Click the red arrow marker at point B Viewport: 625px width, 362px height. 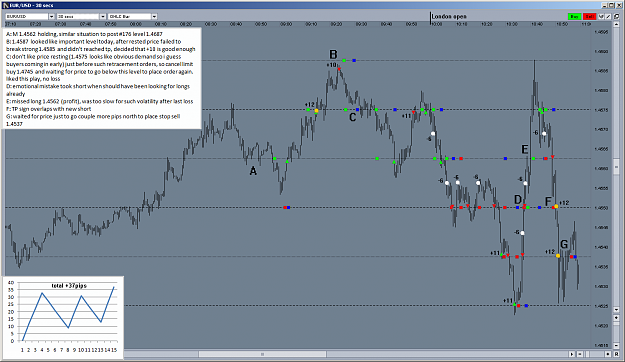(339, 69)
